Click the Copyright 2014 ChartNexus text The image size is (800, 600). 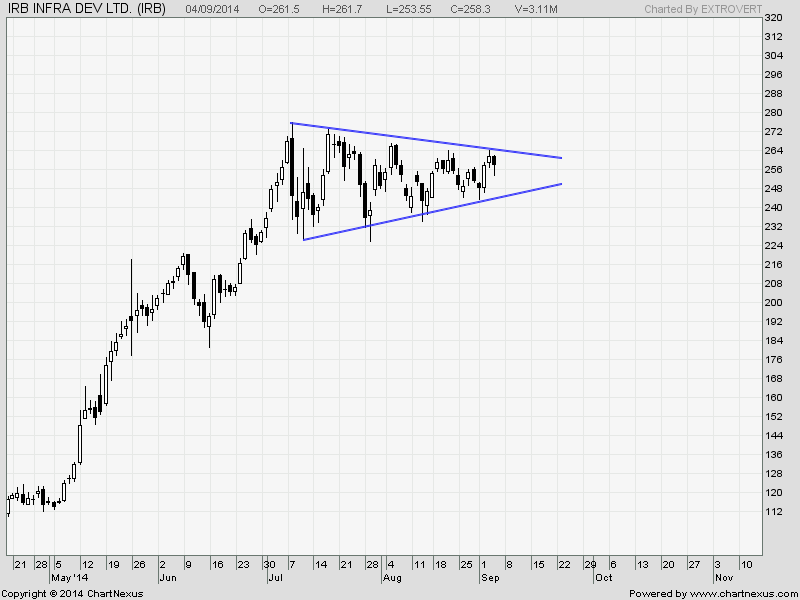tap(72, 593)
